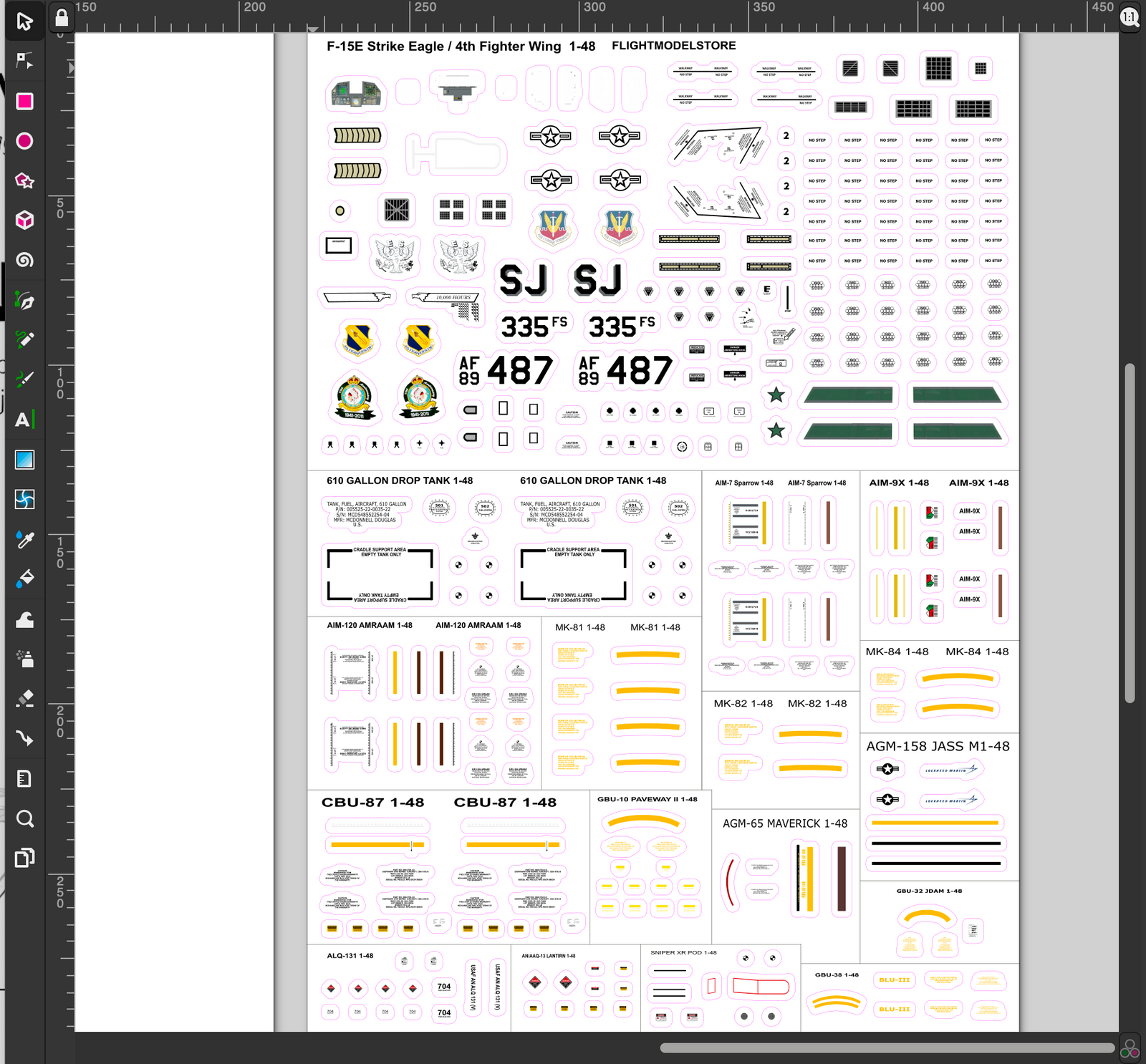Select the Pen (Bezier) tool
Screen dimensions: 1146x1064
point(24,301)
